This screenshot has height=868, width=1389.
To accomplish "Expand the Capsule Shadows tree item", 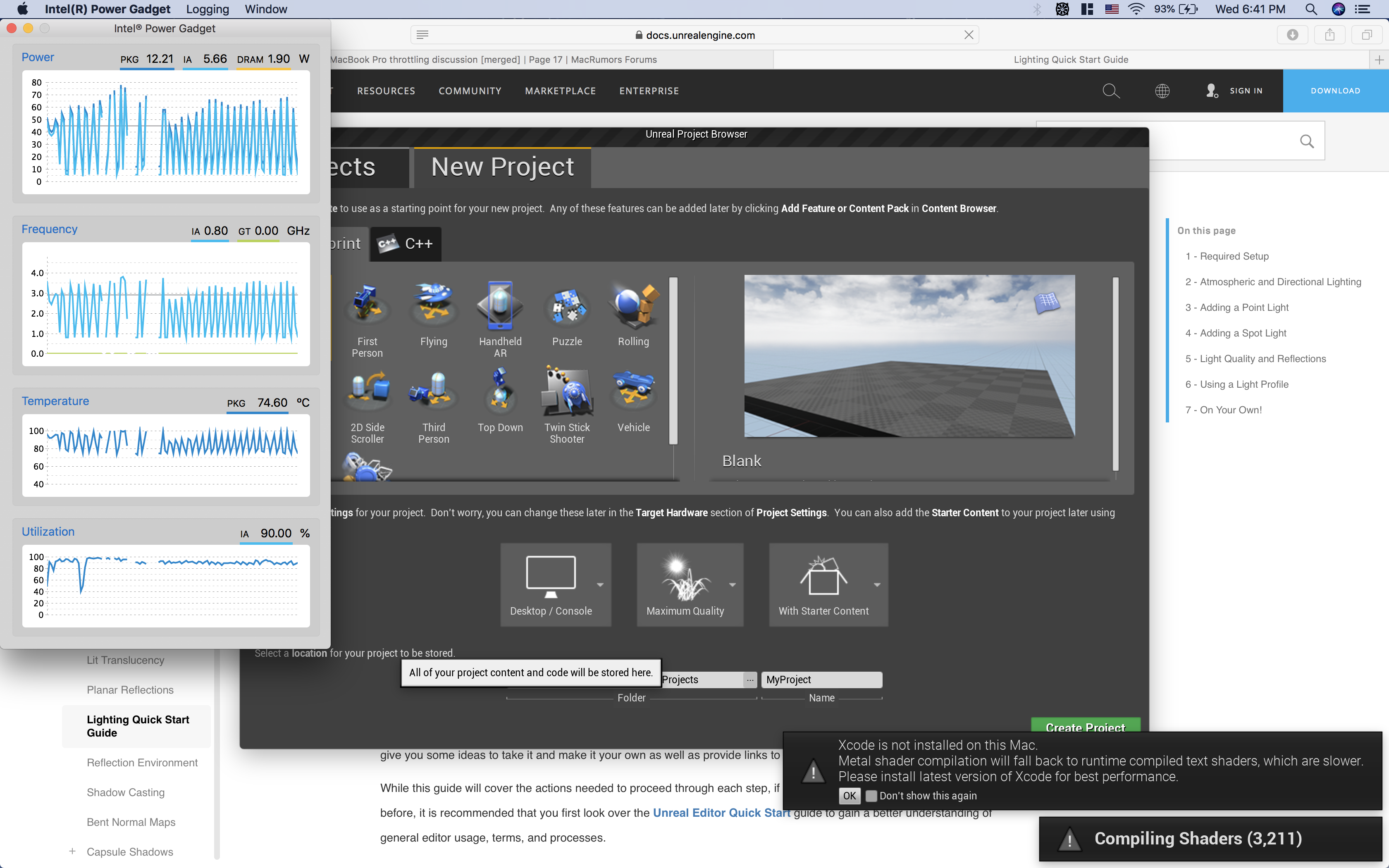I will click(x=72, y=851).
